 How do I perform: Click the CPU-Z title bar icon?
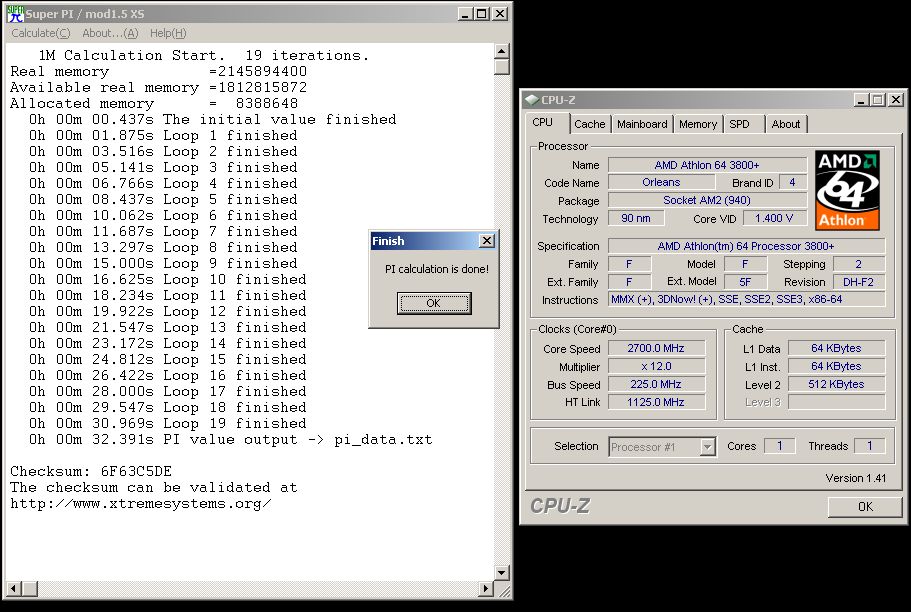531,99
